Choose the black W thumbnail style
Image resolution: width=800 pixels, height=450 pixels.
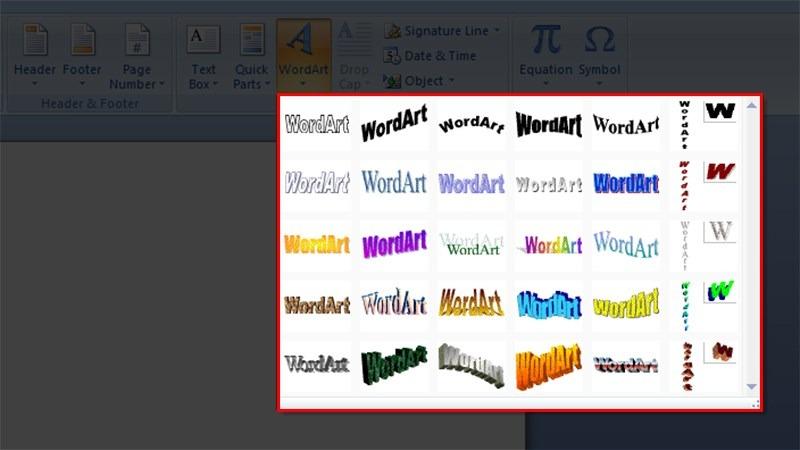720,111
